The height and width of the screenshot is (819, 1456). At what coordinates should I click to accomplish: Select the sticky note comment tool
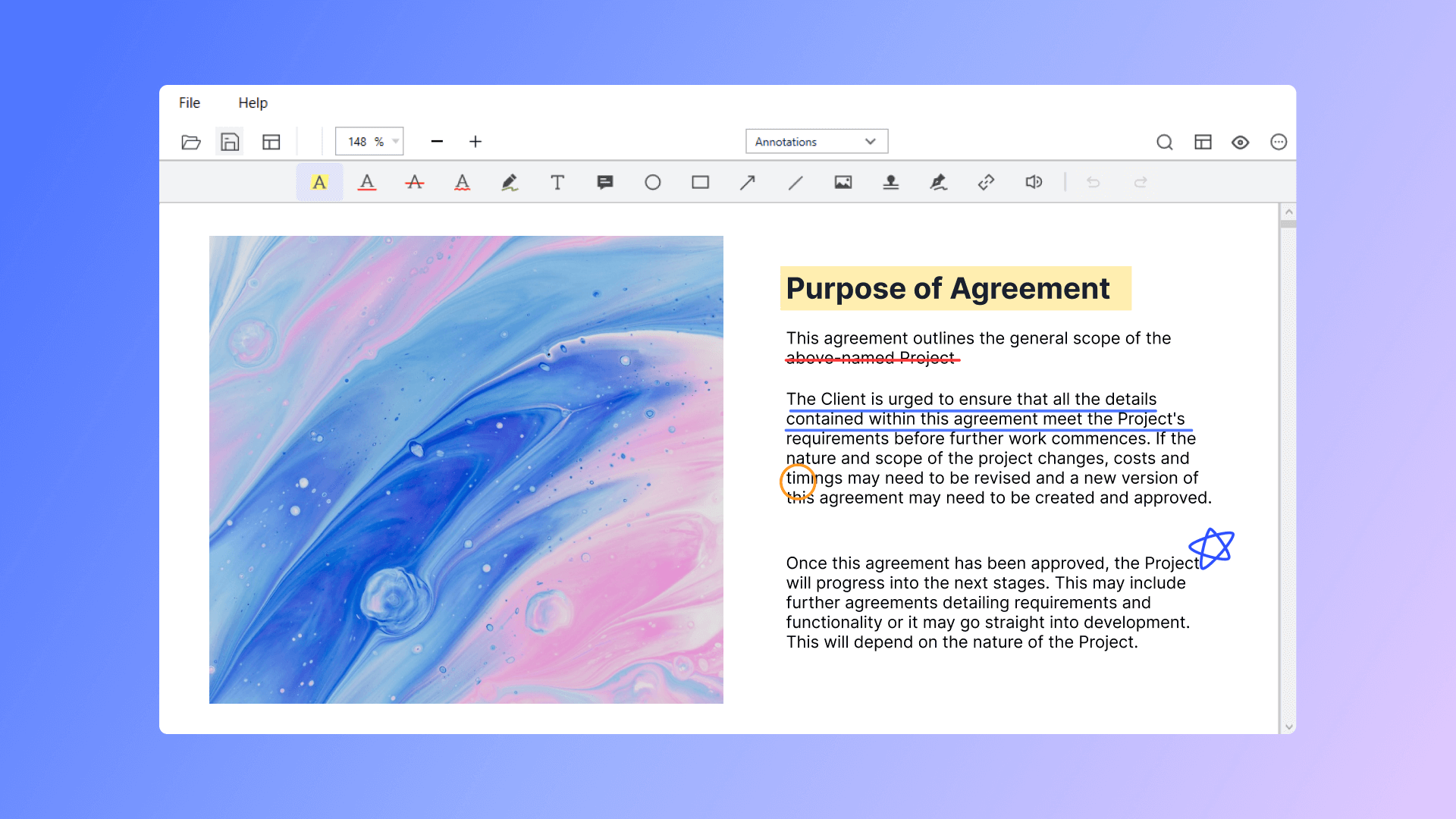pyautogui.click(x=605, y=182)
